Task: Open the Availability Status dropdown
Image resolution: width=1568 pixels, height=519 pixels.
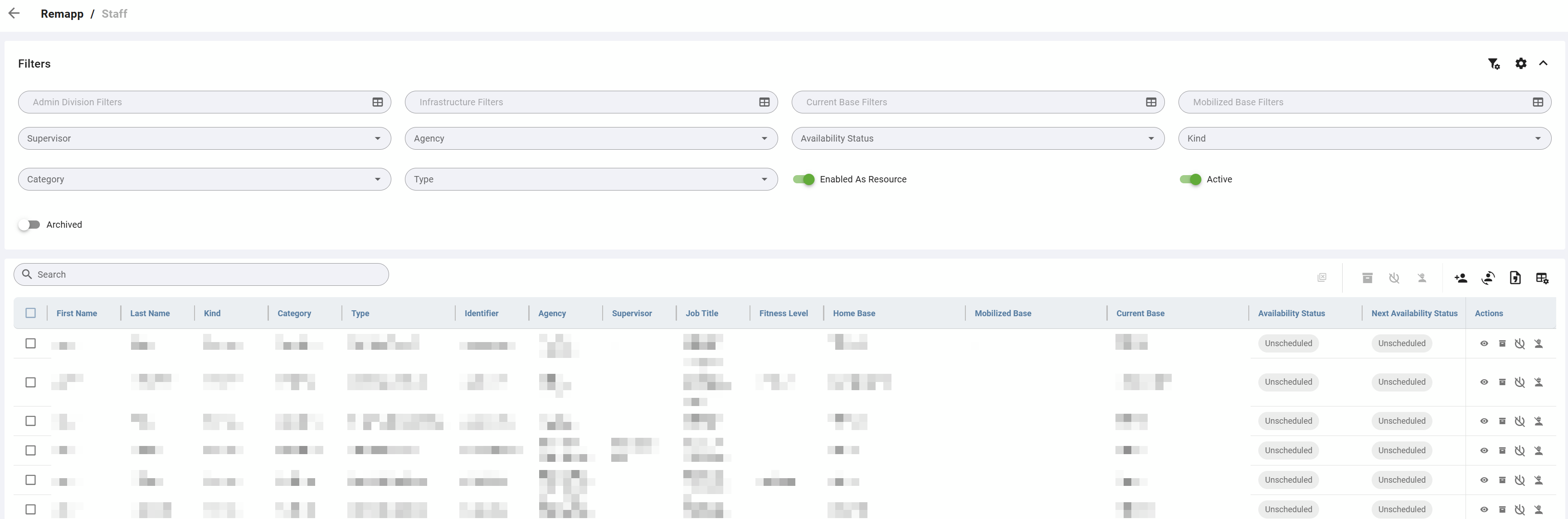Action: (x=978, y=138)
